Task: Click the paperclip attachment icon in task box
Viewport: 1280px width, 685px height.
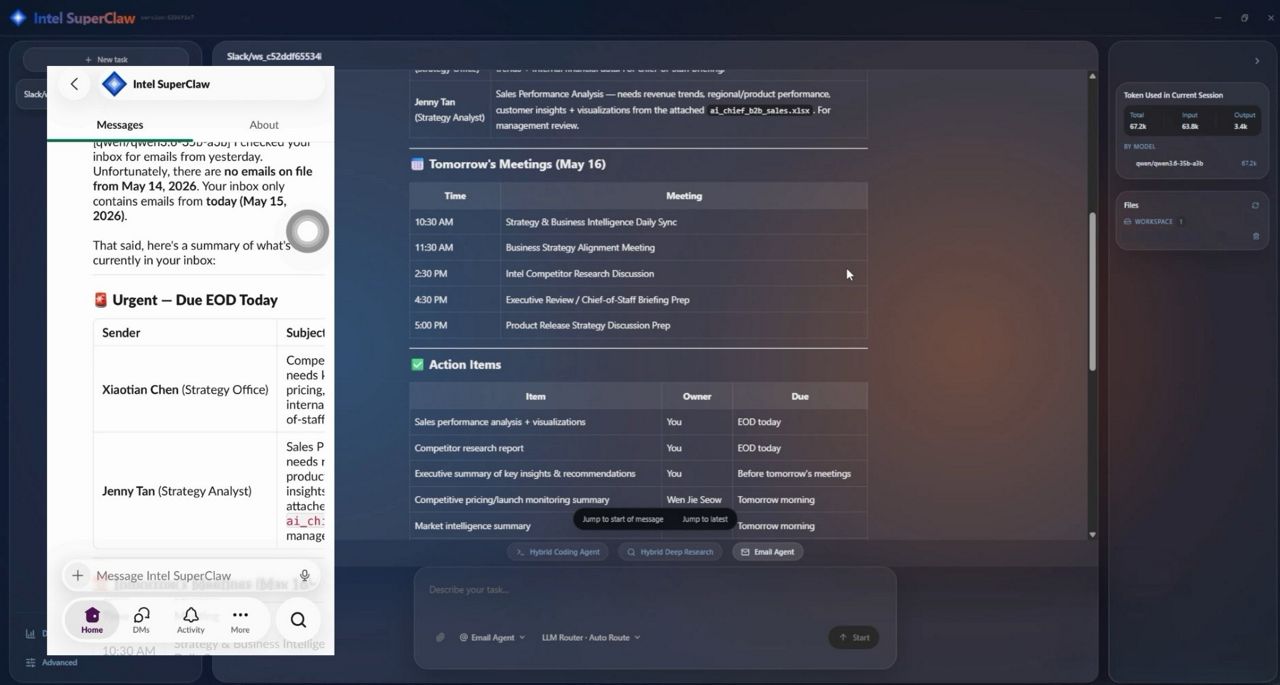Action: pos(440,637)
